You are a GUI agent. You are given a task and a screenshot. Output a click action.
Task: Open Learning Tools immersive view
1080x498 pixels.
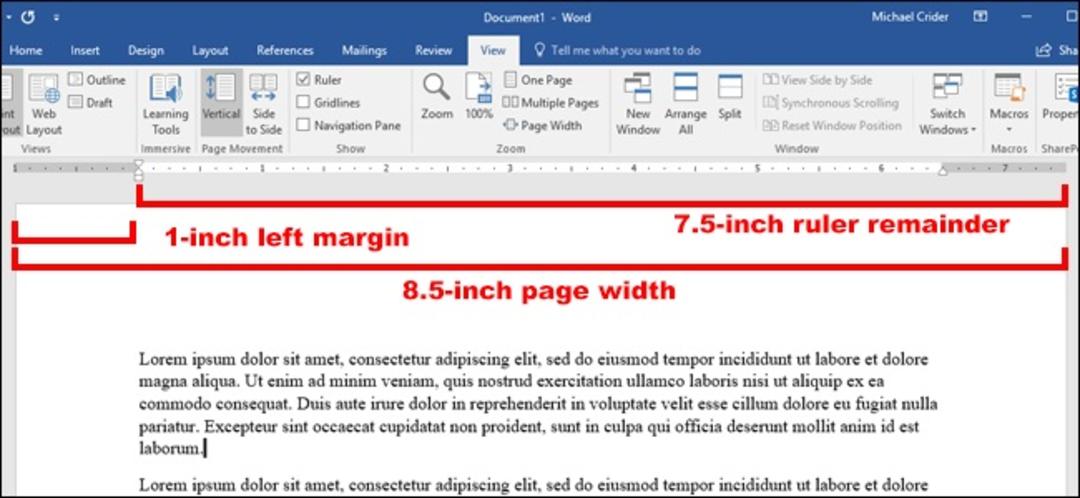pos(165,103)
